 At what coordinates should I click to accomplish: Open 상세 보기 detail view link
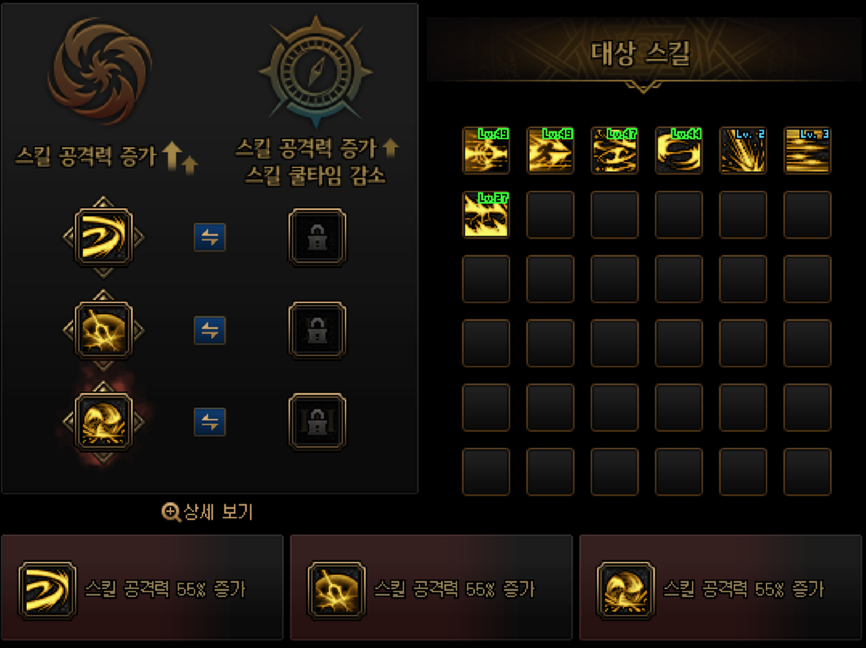(x=207, y=512)
